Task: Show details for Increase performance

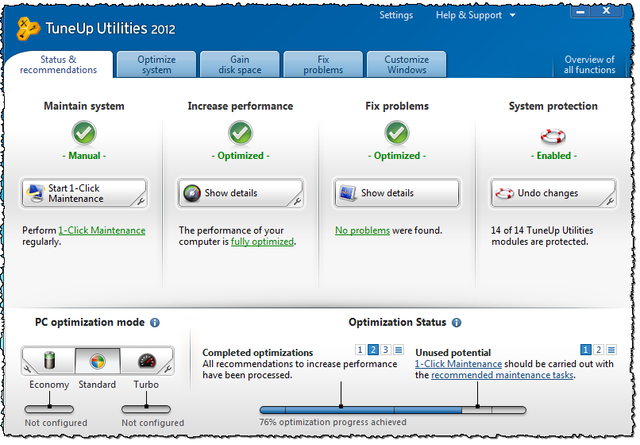Action: coord(240,193)
